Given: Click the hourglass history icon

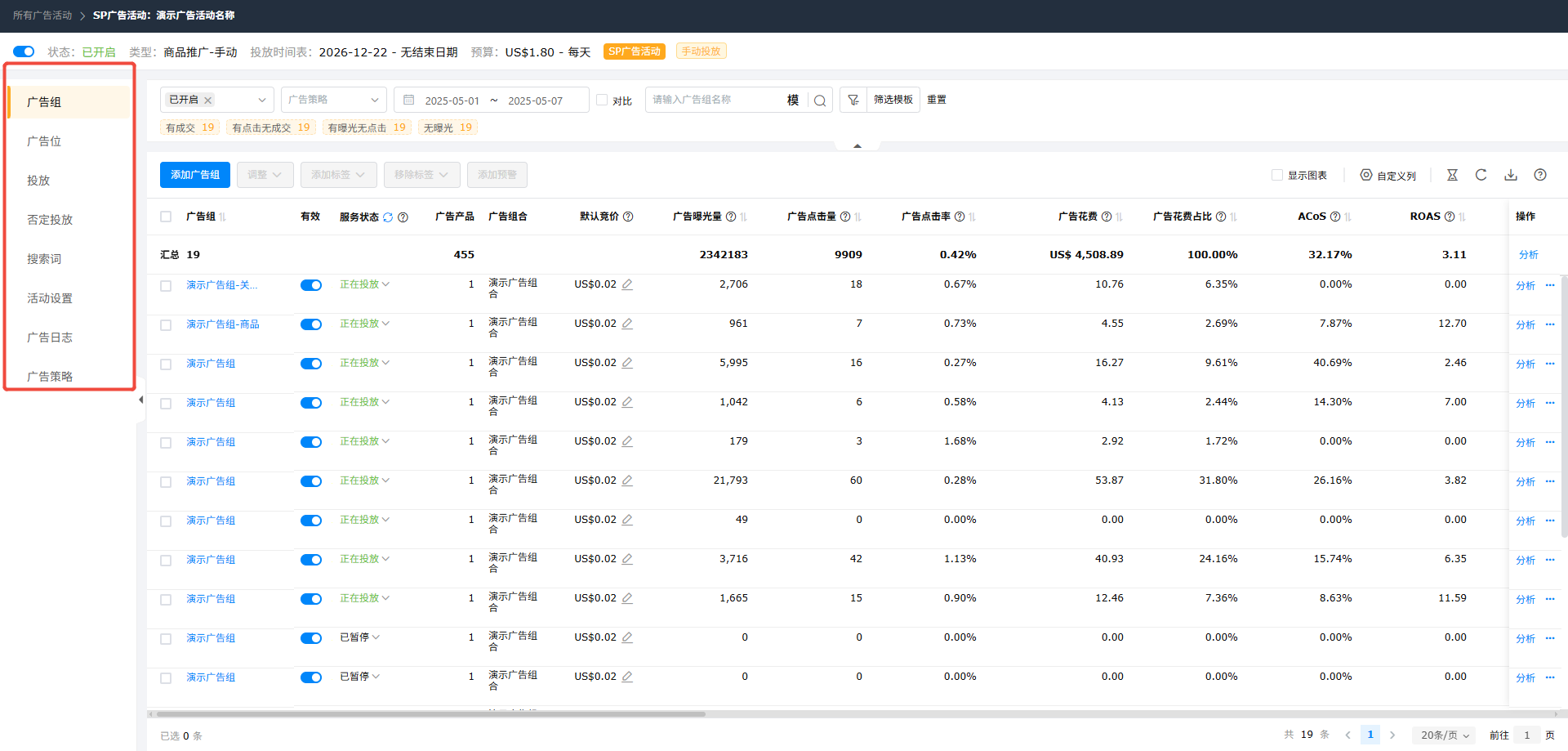Looking at the screenshot, I should pyautogui.click(x=1452, y=175).
